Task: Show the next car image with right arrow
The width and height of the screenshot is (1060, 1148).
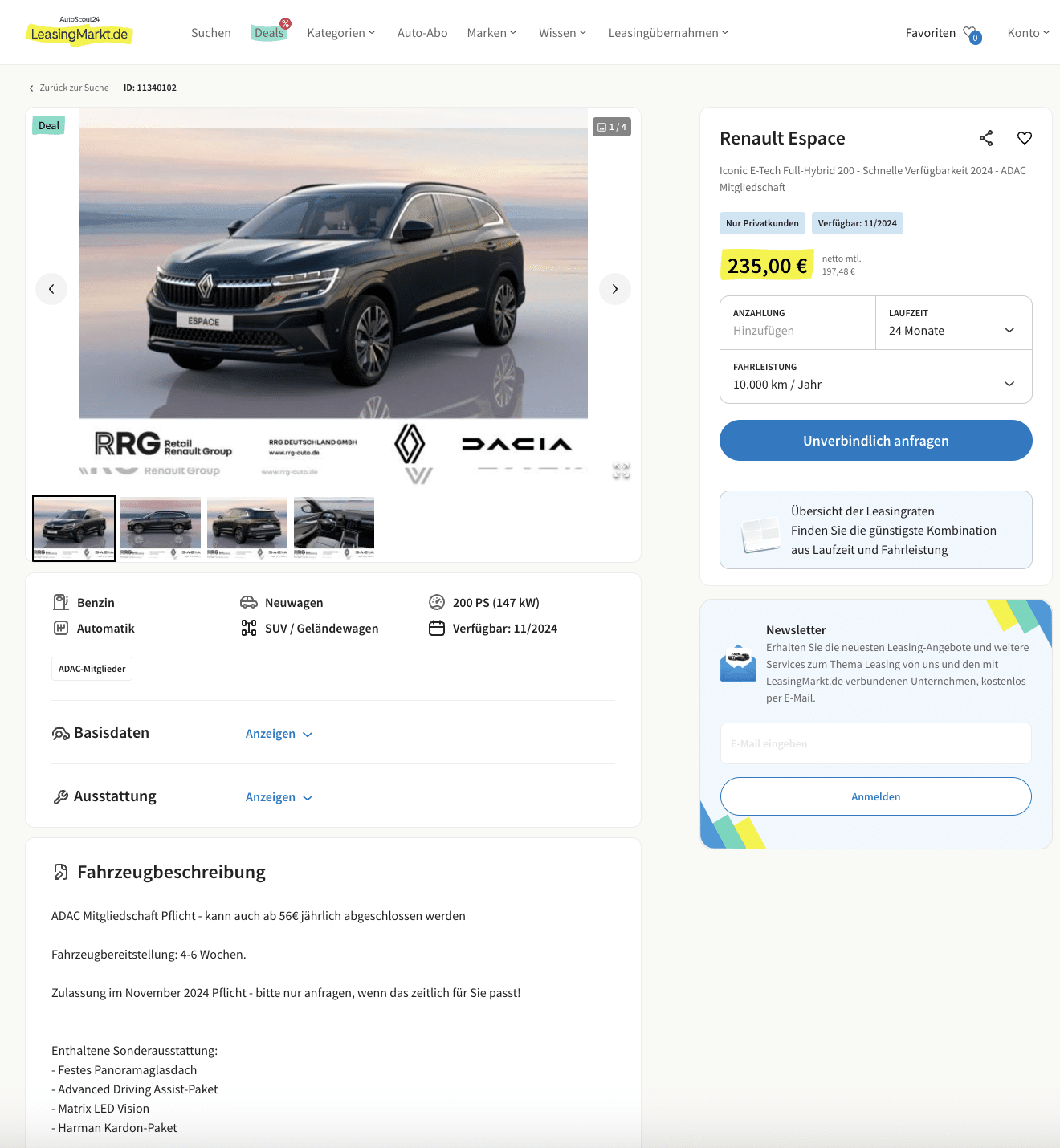Action: point(615,289)
